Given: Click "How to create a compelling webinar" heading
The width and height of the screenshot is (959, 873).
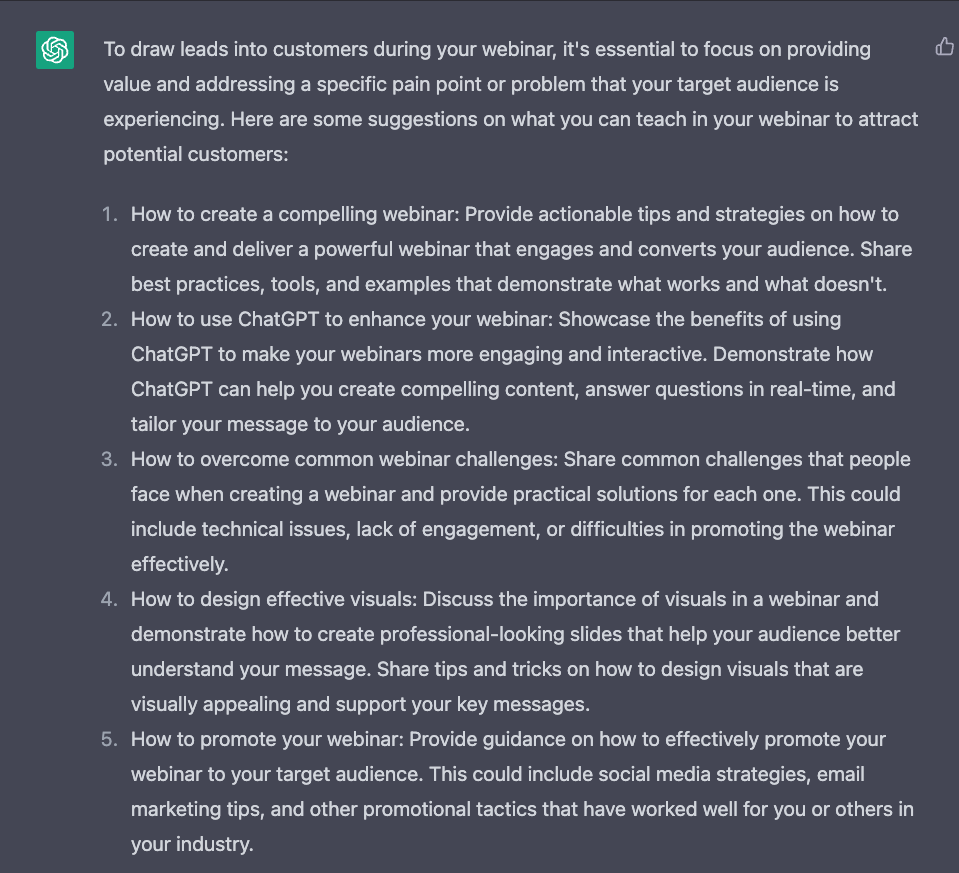Looking at the screenshot, I should pyautogui.click(x=295, y=214).
